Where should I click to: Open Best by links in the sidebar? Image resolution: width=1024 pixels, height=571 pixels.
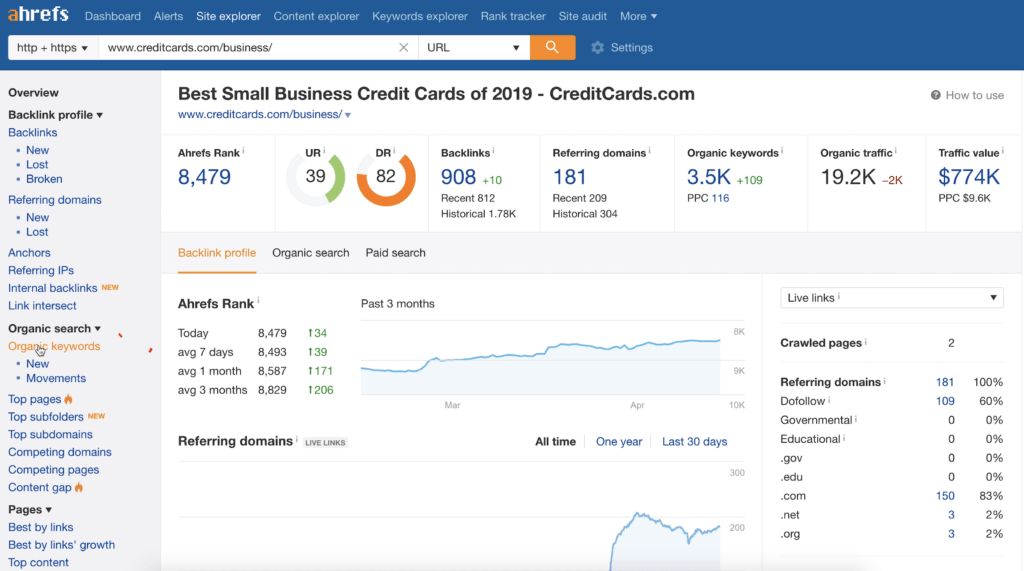point(40,527)
